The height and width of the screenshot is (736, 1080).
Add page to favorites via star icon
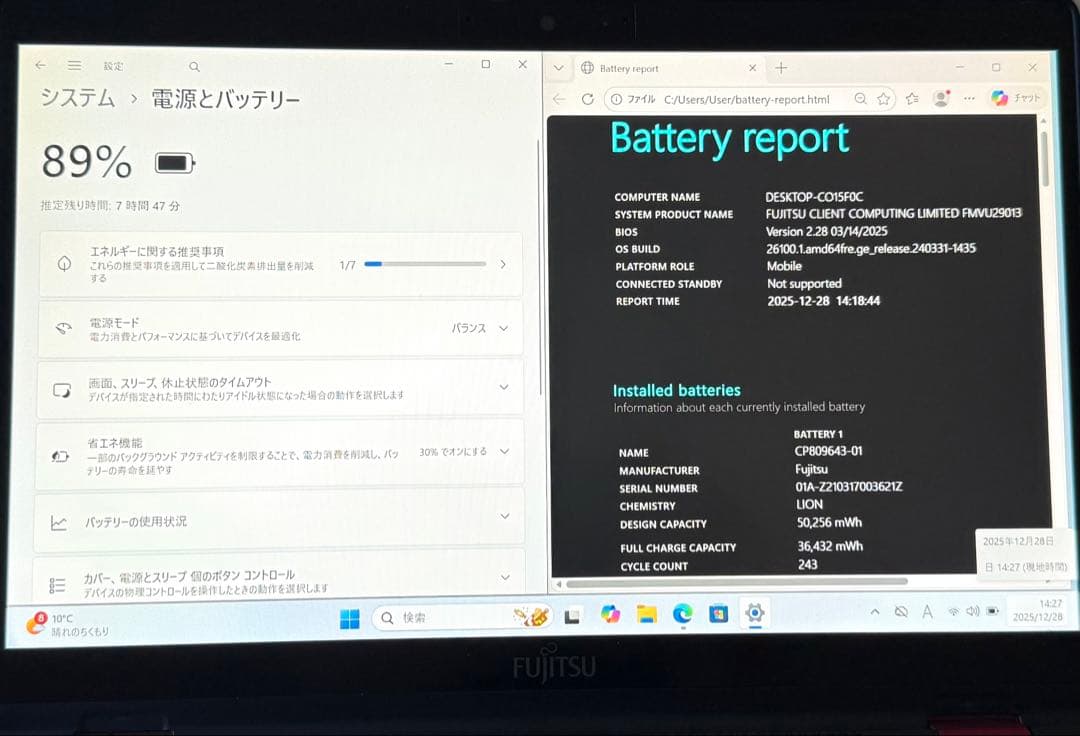click(881, 98)
